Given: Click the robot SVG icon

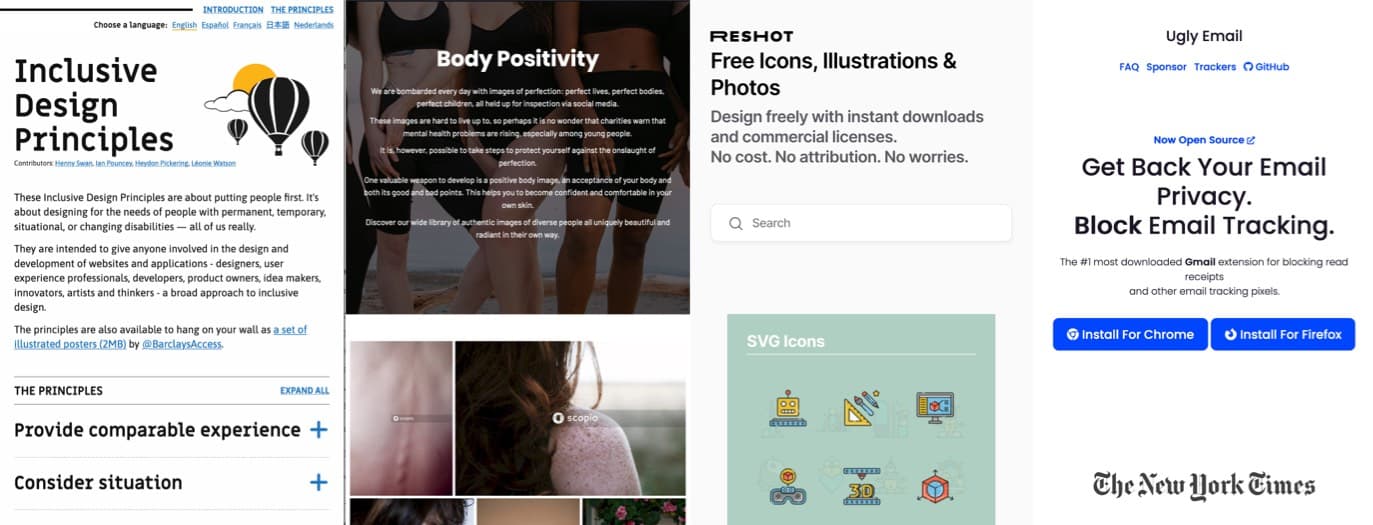Looking at the screenshot, I should pos(788,408).
